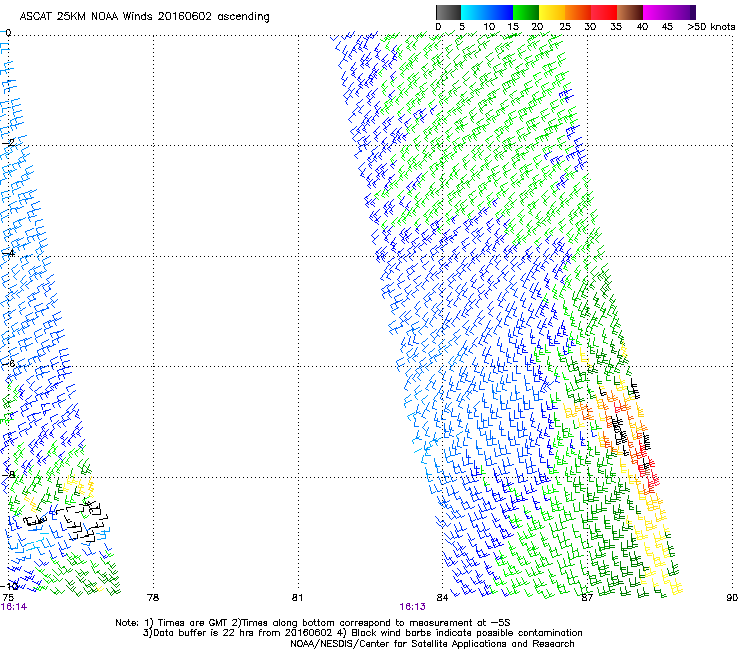Image resolution: width=740 pixels, height=650 pixels.
Task: Click the brown 35-40 knots legend swatch
Action: coord(630,12)
